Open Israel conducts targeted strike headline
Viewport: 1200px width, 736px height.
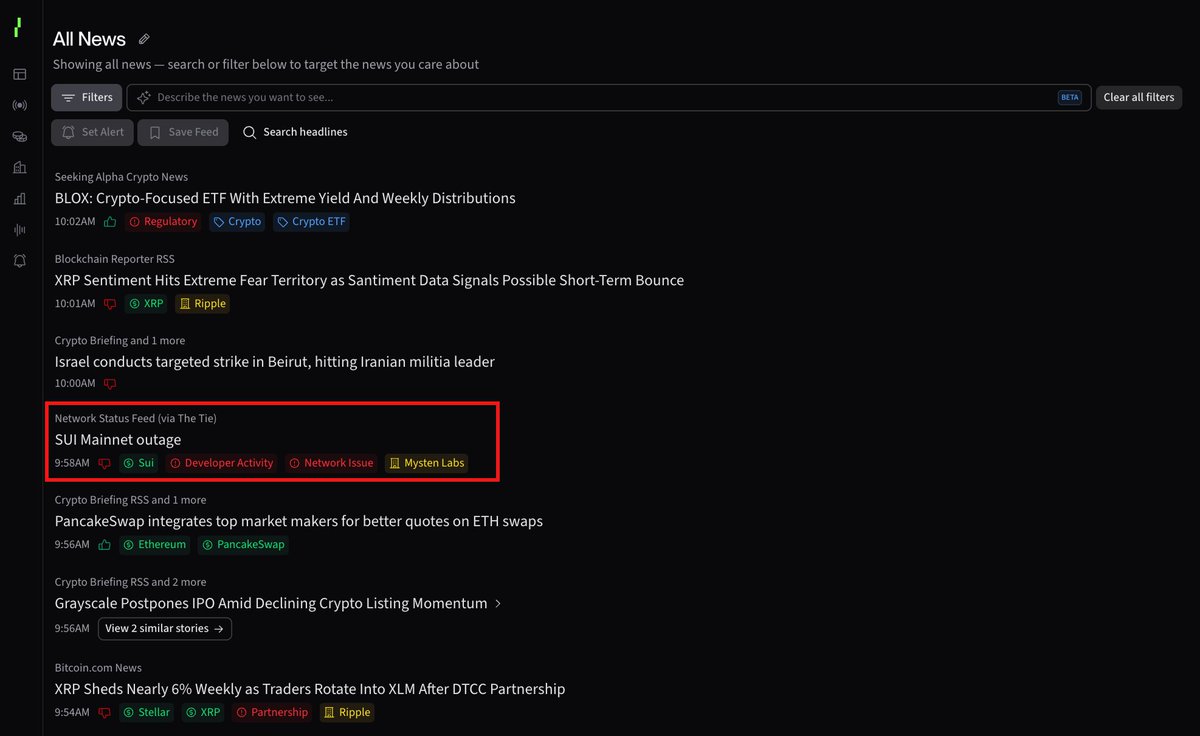coord(275,362)
